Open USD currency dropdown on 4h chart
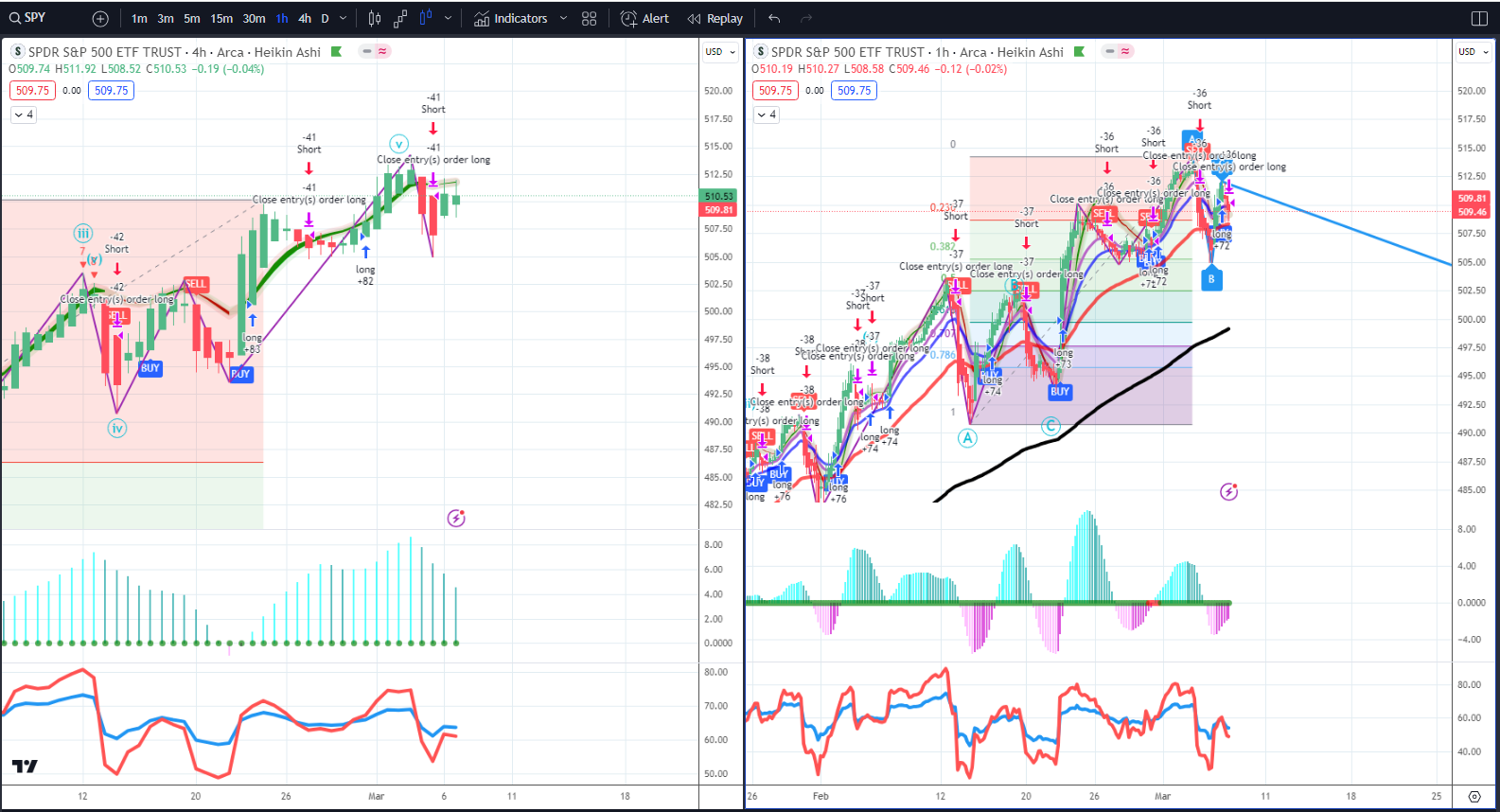 (720, 52)
